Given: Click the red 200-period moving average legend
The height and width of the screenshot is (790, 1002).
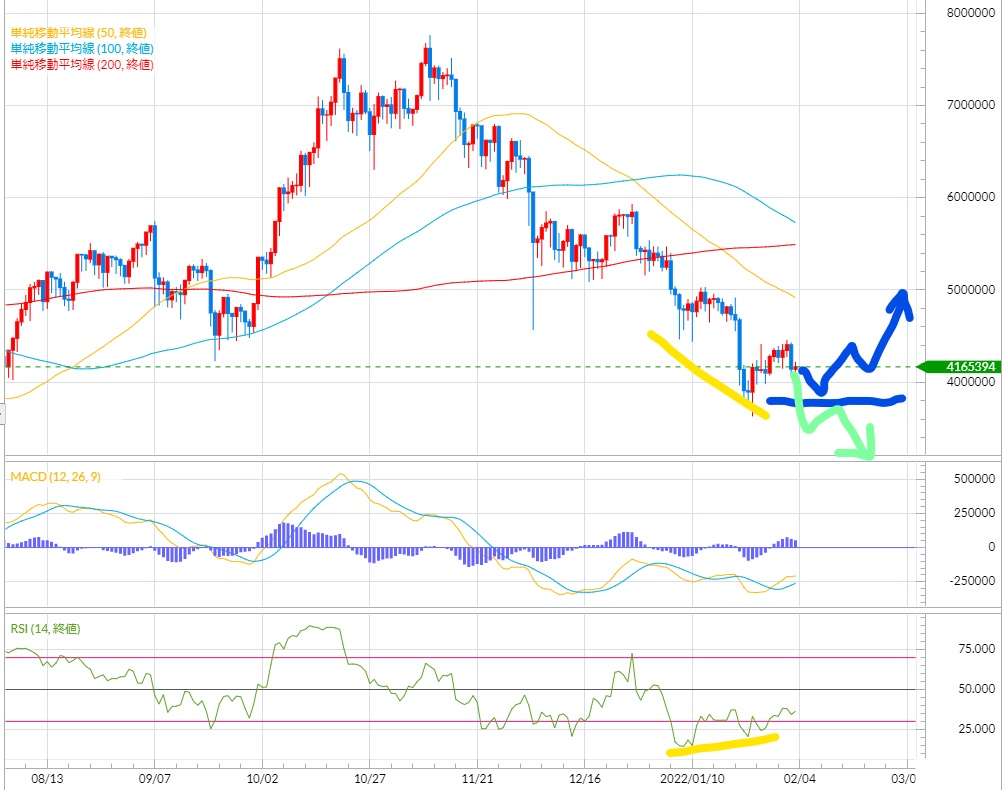Looking at the screenshot, I should 83,64.
